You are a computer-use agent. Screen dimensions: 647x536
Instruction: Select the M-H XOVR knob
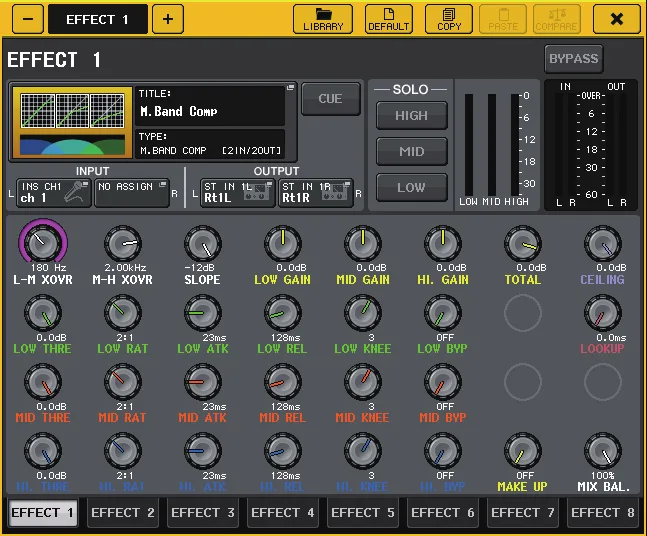tap(123, 243)
